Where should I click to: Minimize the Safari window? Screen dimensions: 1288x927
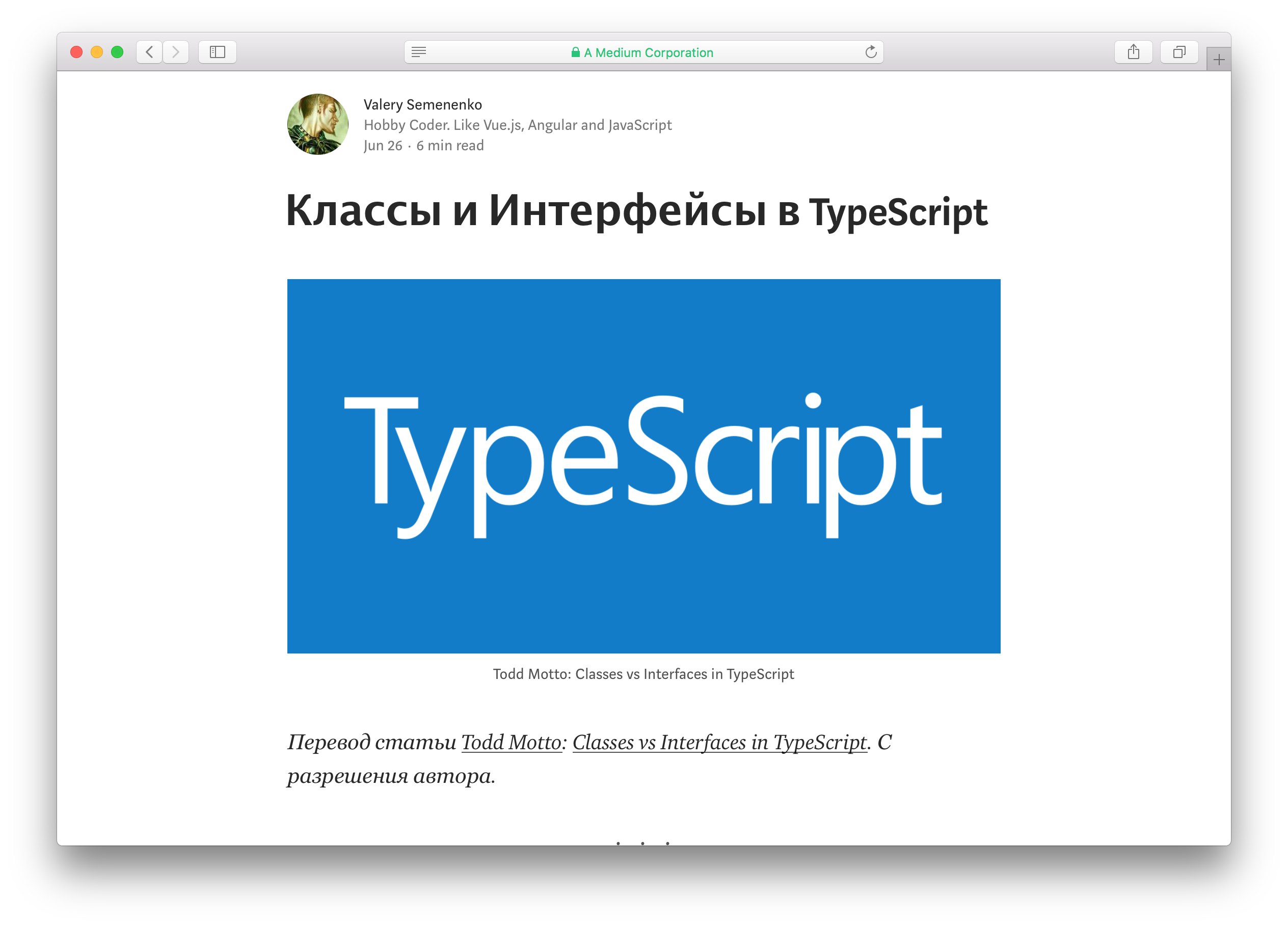pos(97,52)
